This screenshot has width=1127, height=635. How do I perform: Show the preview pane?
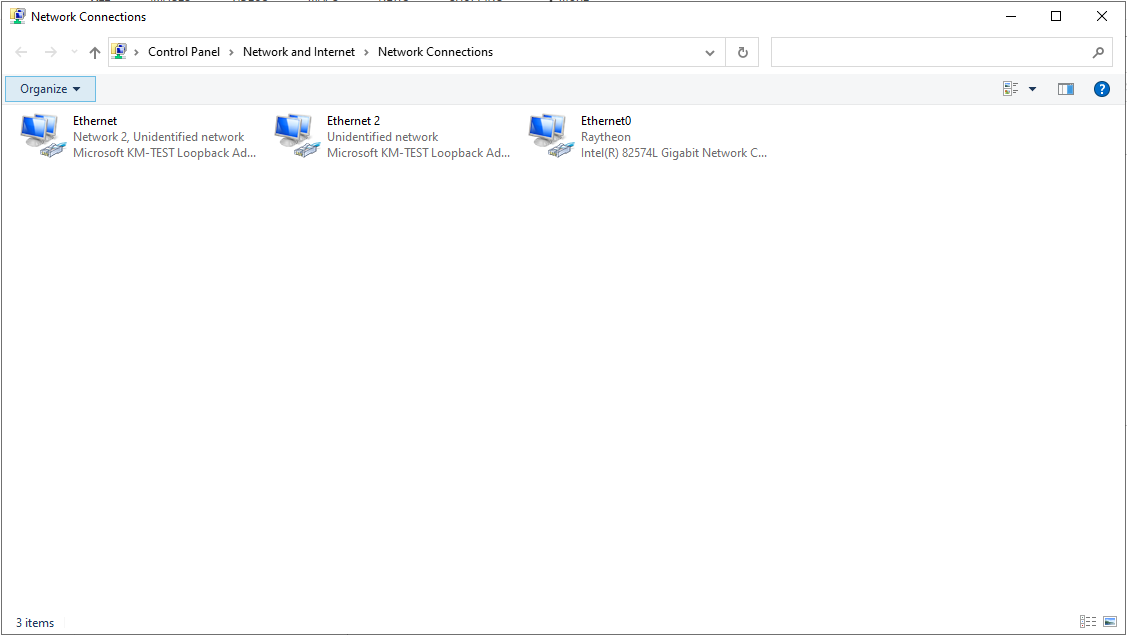tap(1065, 89)
